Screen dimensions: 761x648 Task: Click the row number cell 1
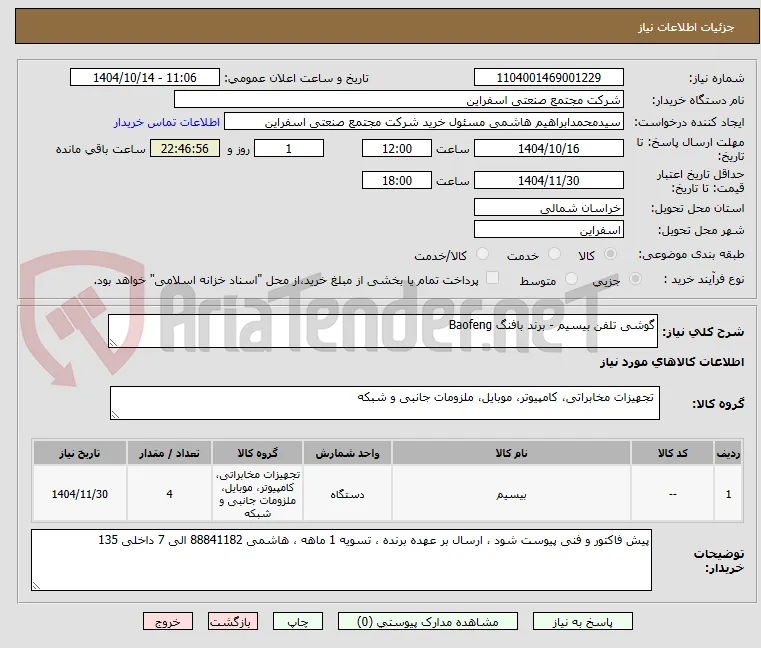(x=728, y=494)
